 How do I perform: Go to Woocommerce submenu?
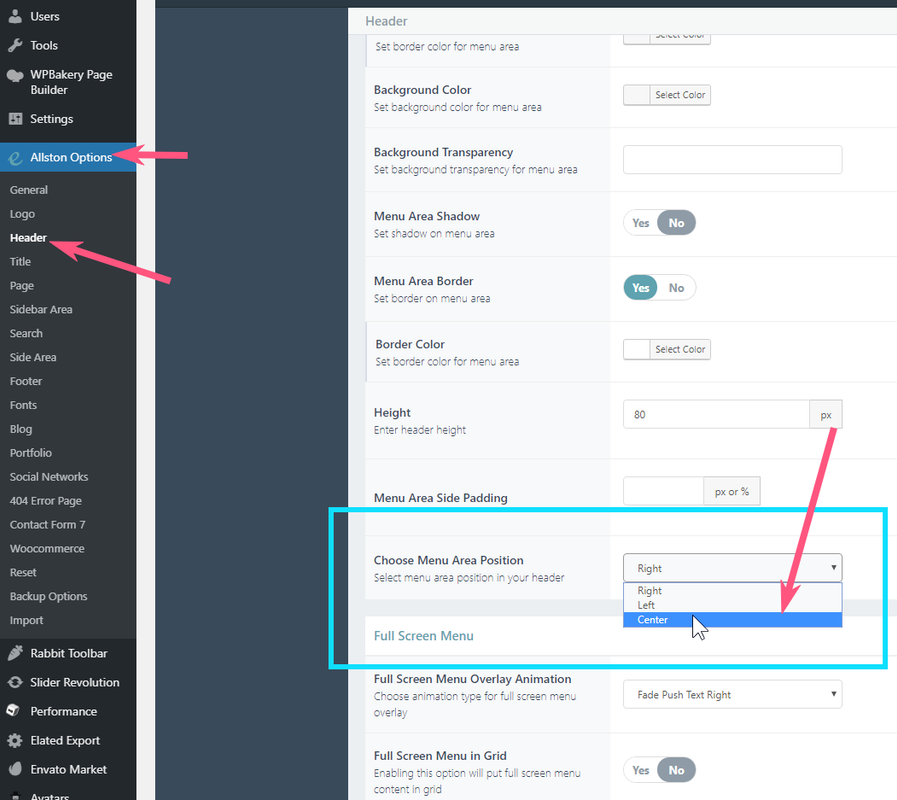(x=47, y=548)
